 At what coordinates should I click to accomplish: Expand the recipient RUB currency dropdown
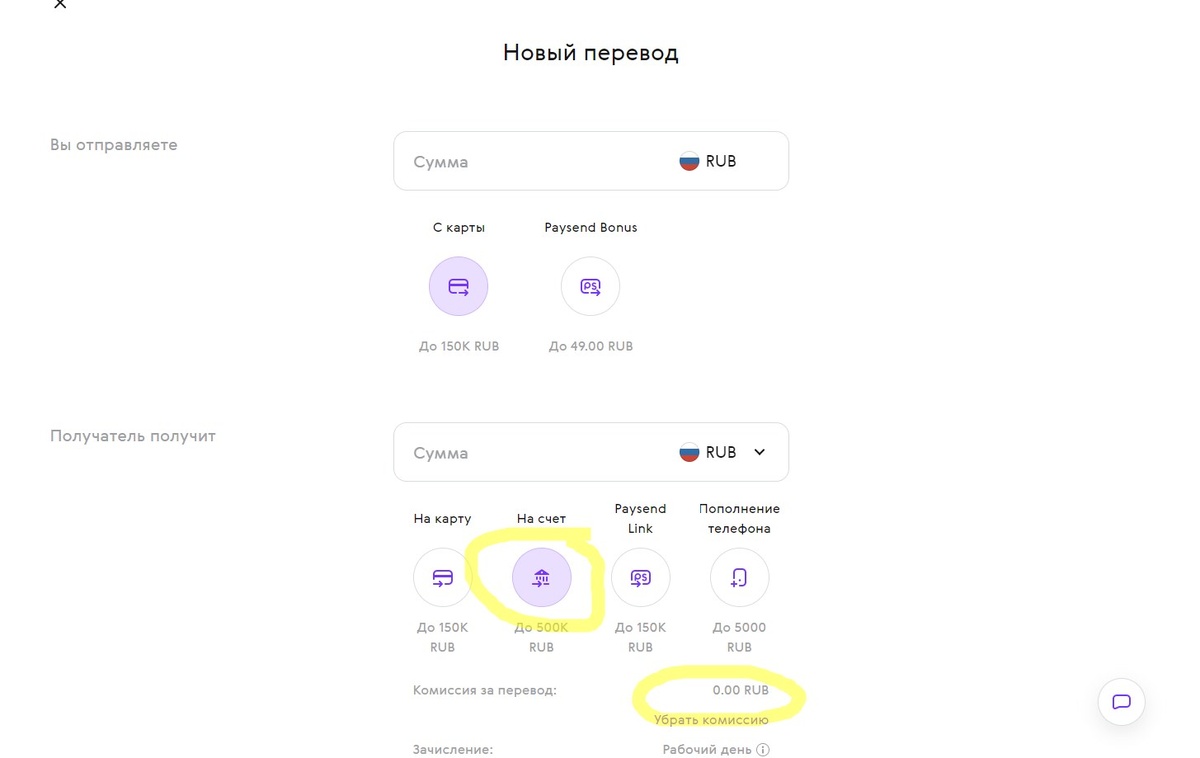click(x=721, y=452)
